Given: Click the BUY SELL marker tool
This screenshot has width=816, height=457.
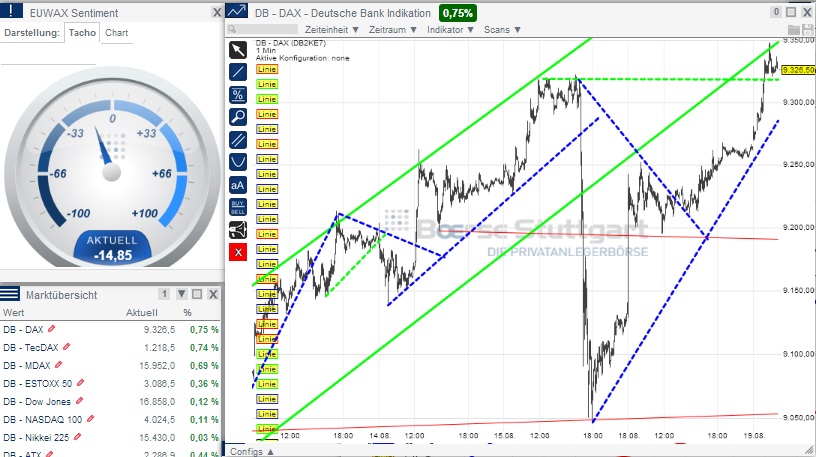Looking at the screenshot, I should [x=238, y=207].
